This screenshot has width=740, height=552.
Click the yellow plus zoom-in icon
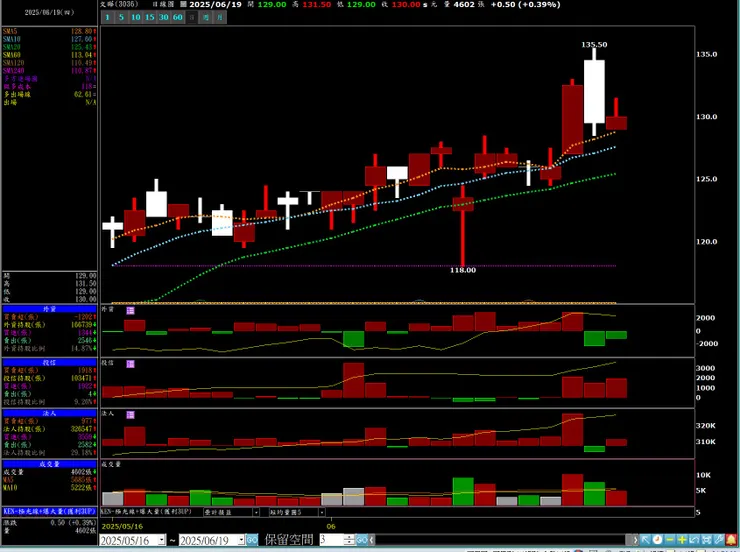pos(682,540)
